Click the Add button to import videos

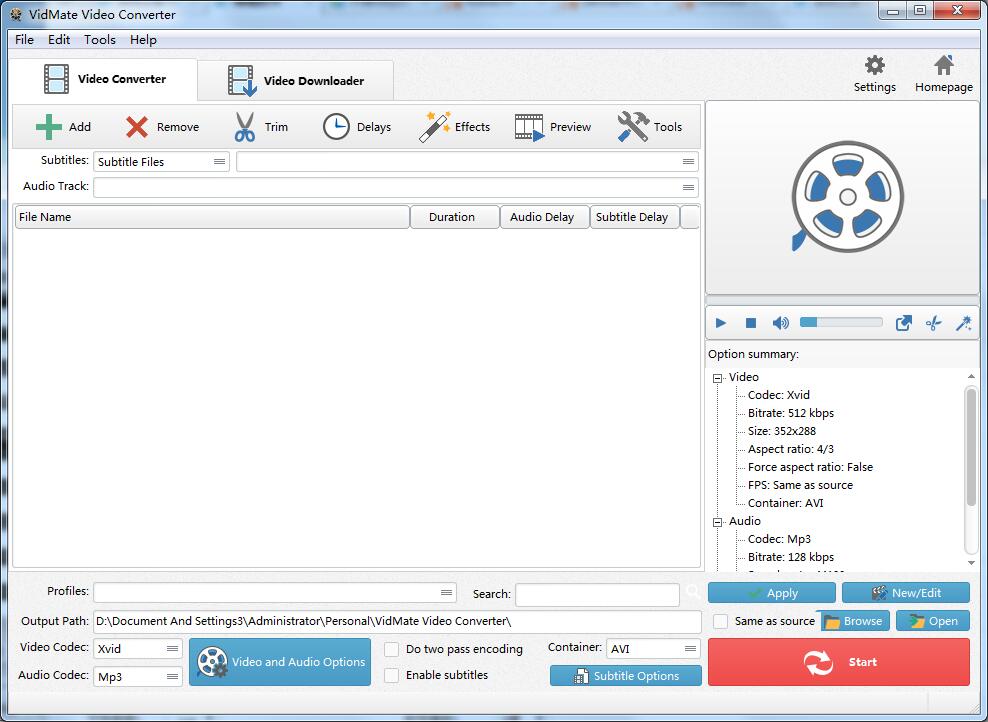point(63,126)
